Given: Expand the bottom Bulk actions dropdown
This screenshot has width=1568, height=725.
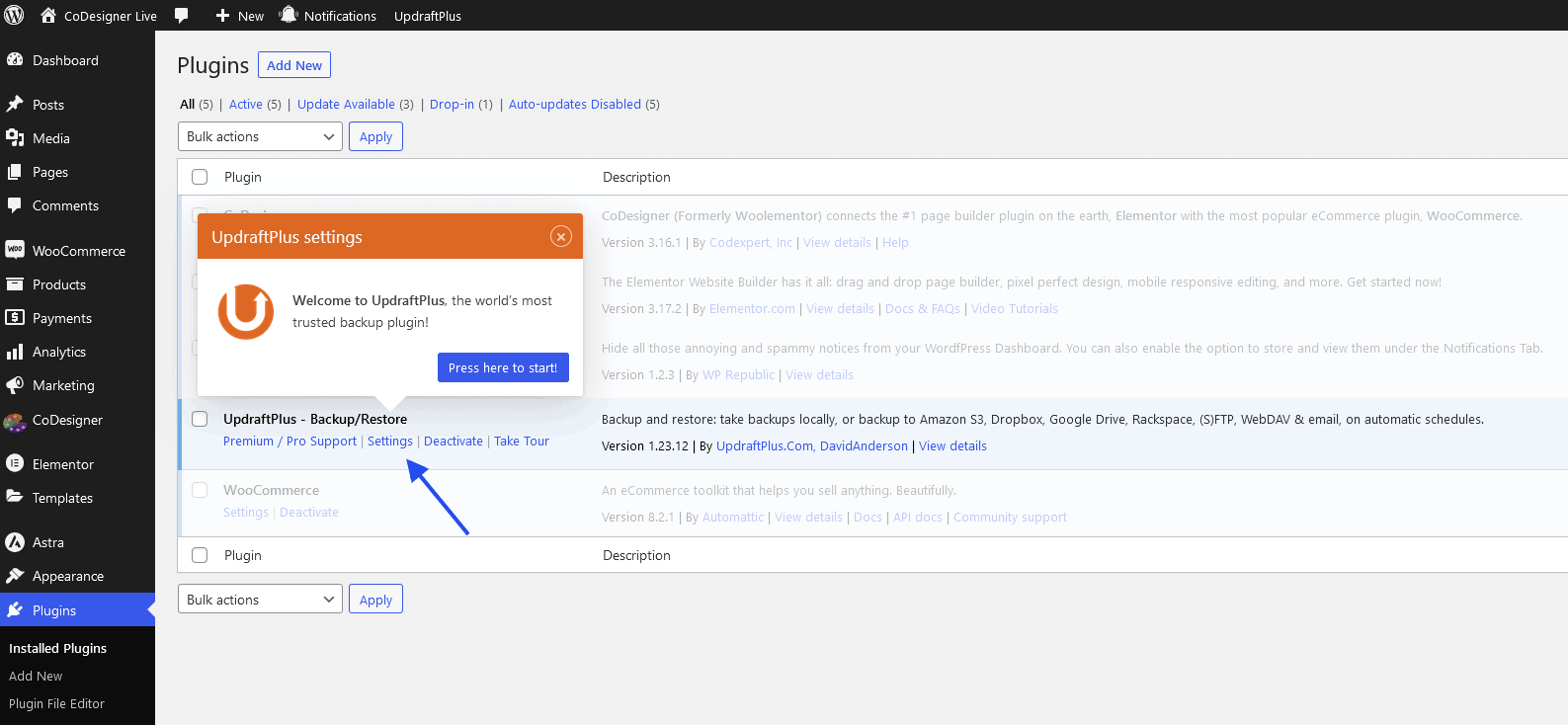Looking at the screenshot, I should [x=260, y=600].
